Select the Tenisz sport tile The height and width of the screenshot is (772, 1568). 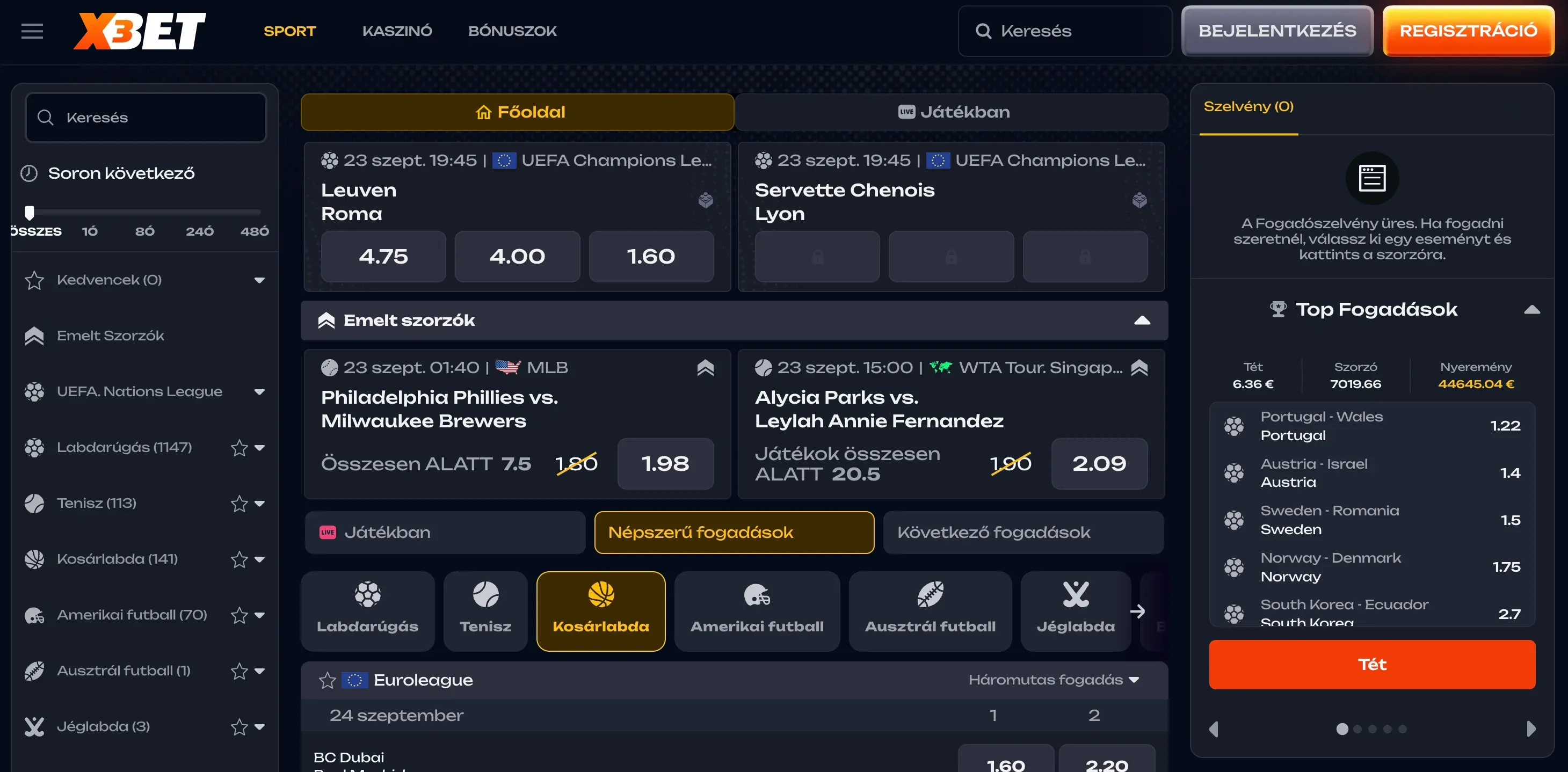coord(486,611)
